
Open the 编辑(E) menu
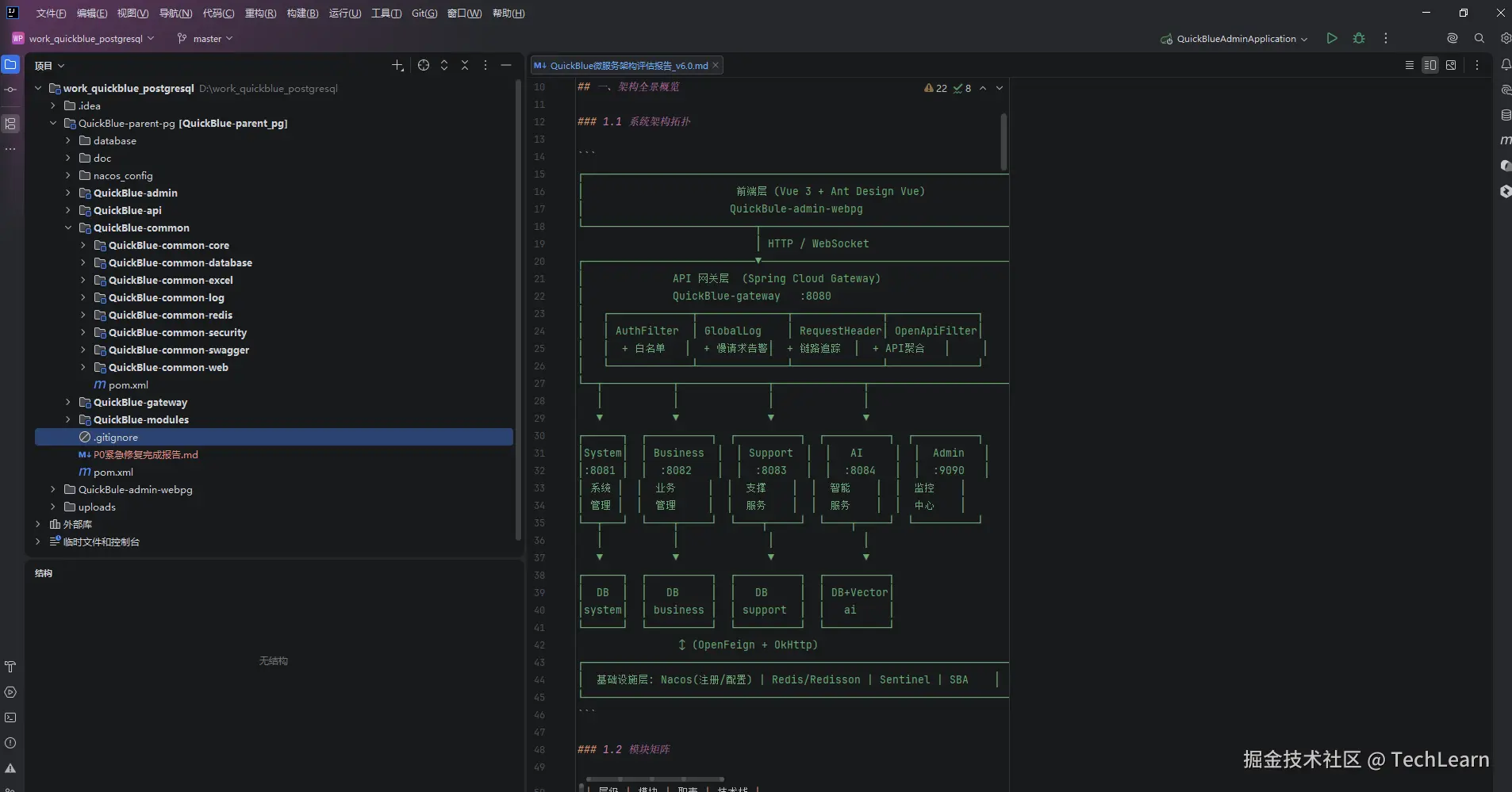[x=92, y=13]
